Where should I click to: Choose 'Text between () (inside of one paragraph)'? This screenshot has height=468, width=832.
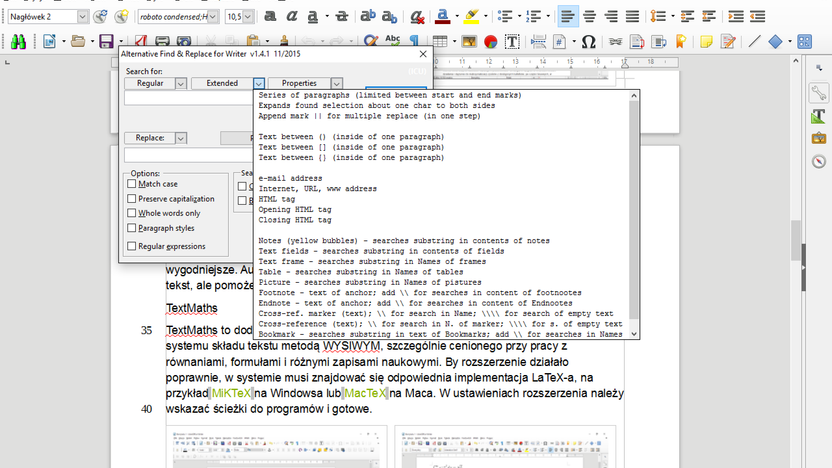click(x=351, y=137)
